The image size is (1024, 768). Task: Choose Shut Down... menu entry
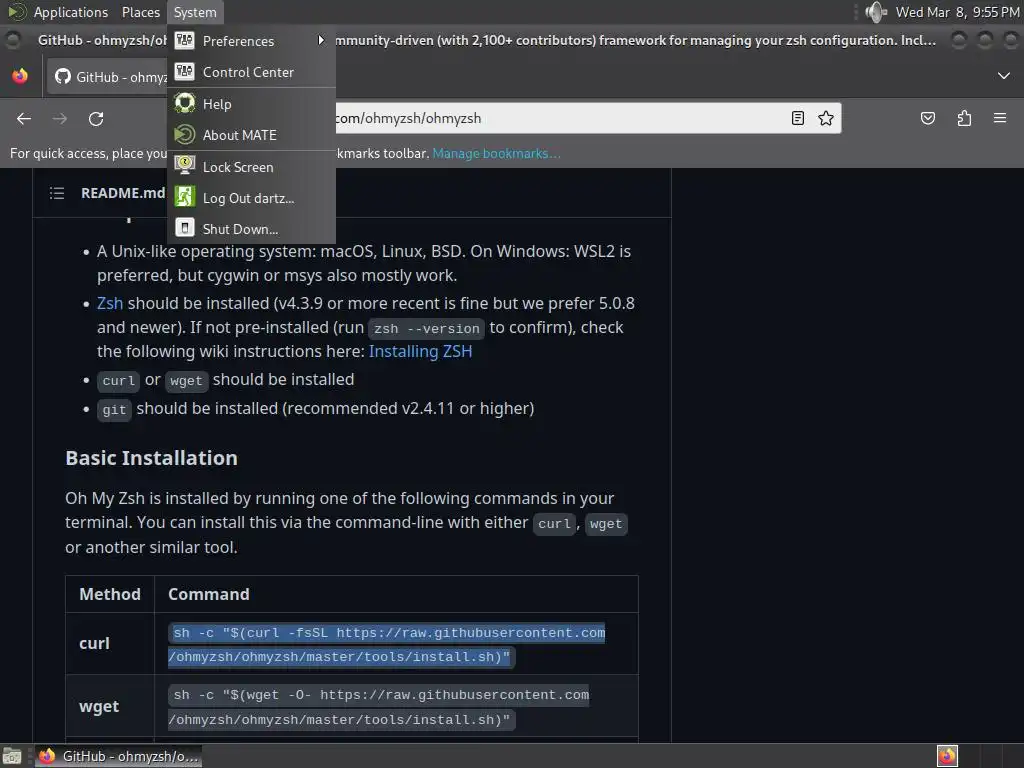tap(251, 229)
